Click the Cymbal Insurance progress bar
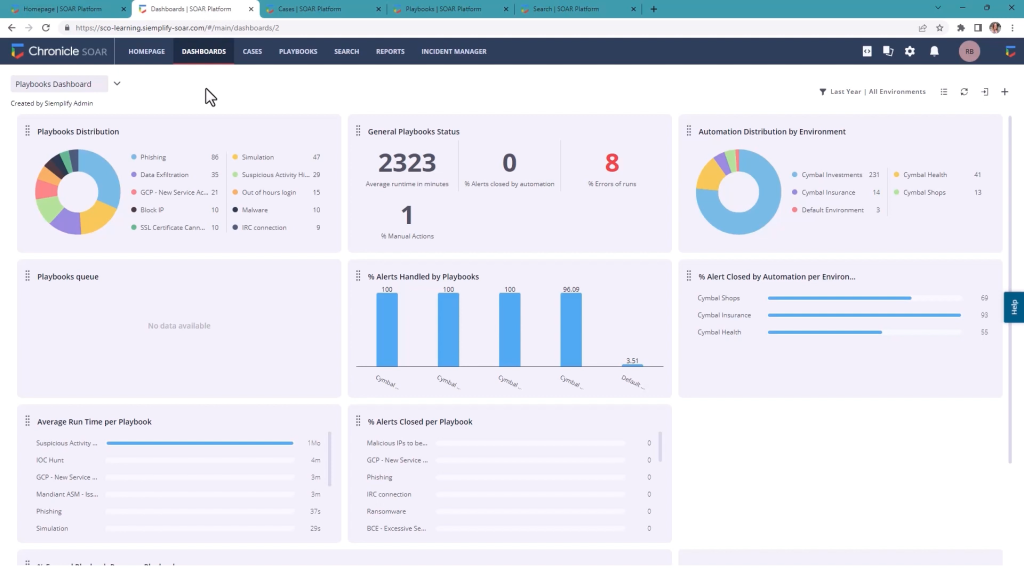1024x576 pixels. click(864, 315)
